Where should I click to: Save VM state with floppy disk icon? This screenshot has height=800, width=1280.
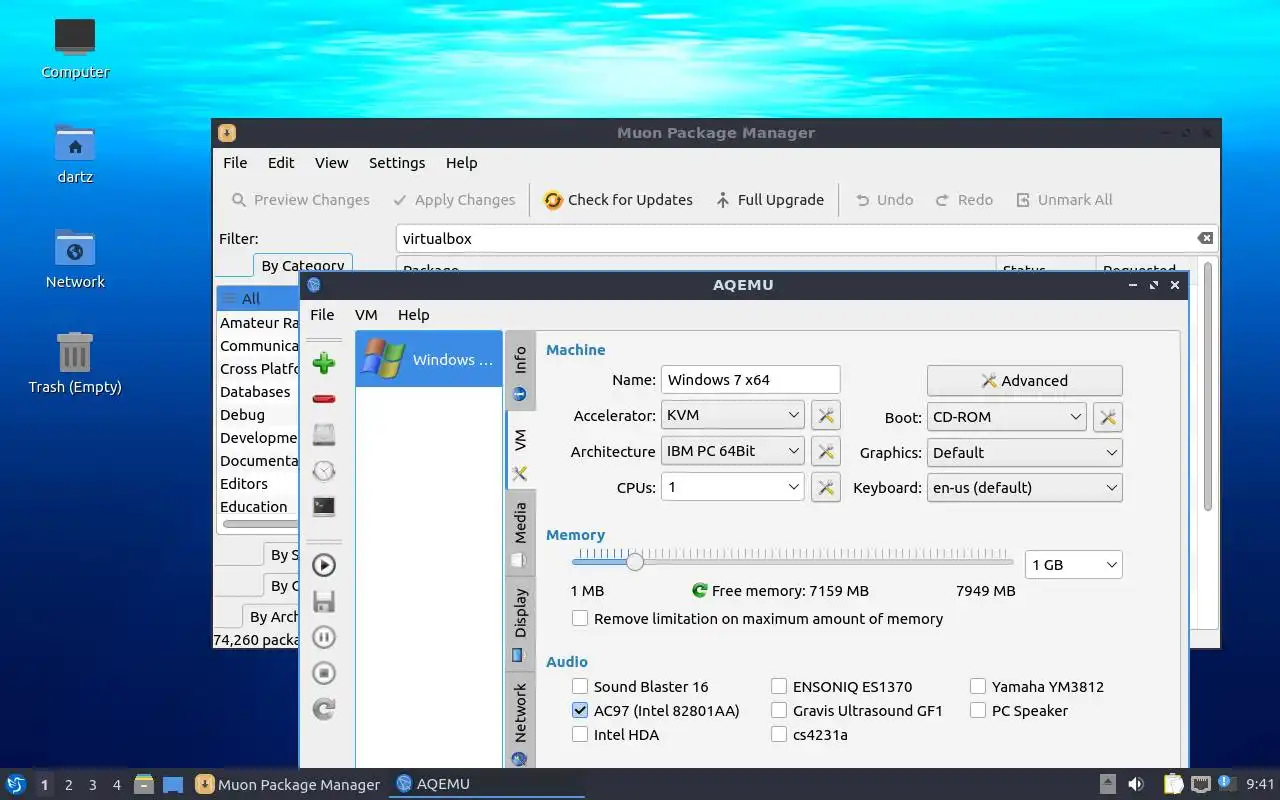323,601
